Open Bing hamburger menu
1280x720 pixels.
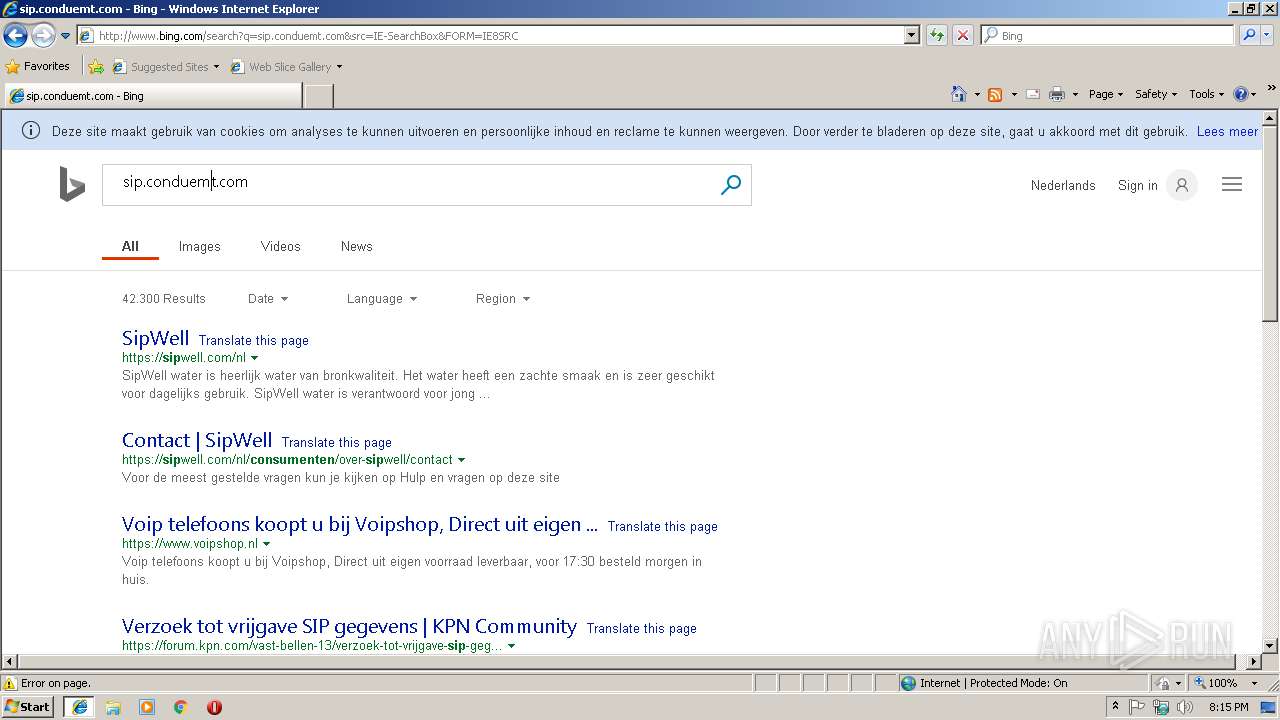(1232, 185)
